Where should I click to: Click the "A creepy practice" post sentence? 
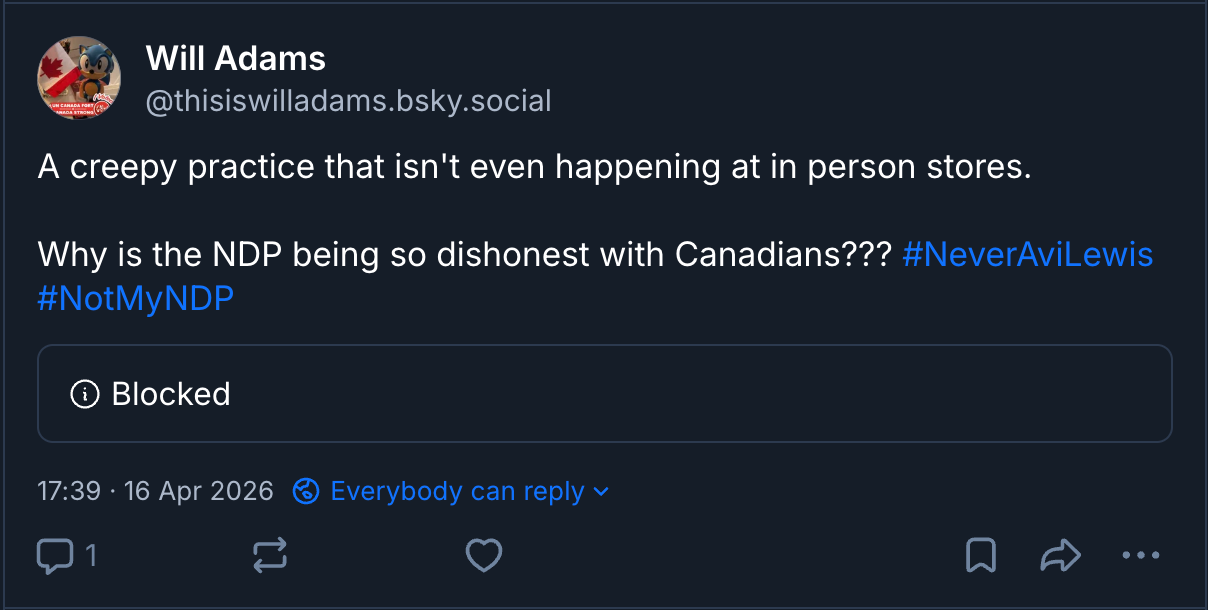coord(534,166)
